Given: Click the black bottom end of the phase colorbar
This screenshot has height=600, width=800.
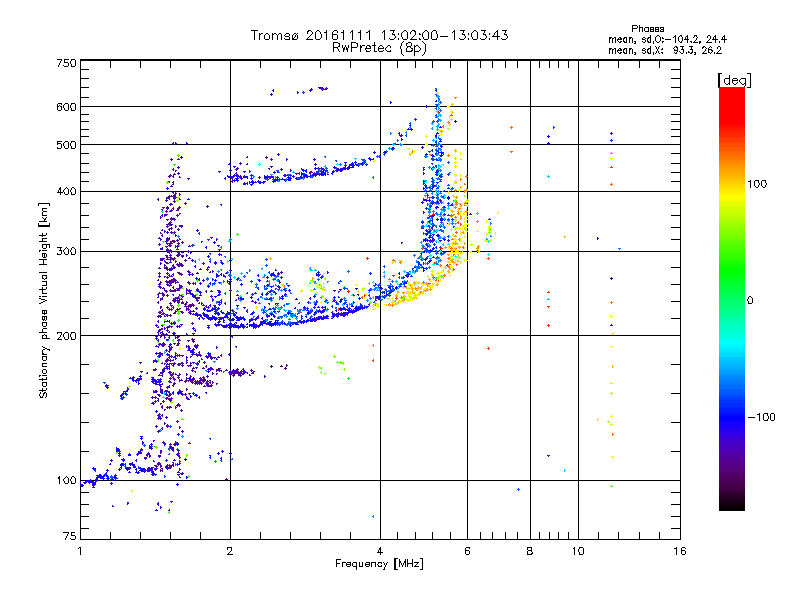Looking at the screenshot, I should [x=732, y=505].
